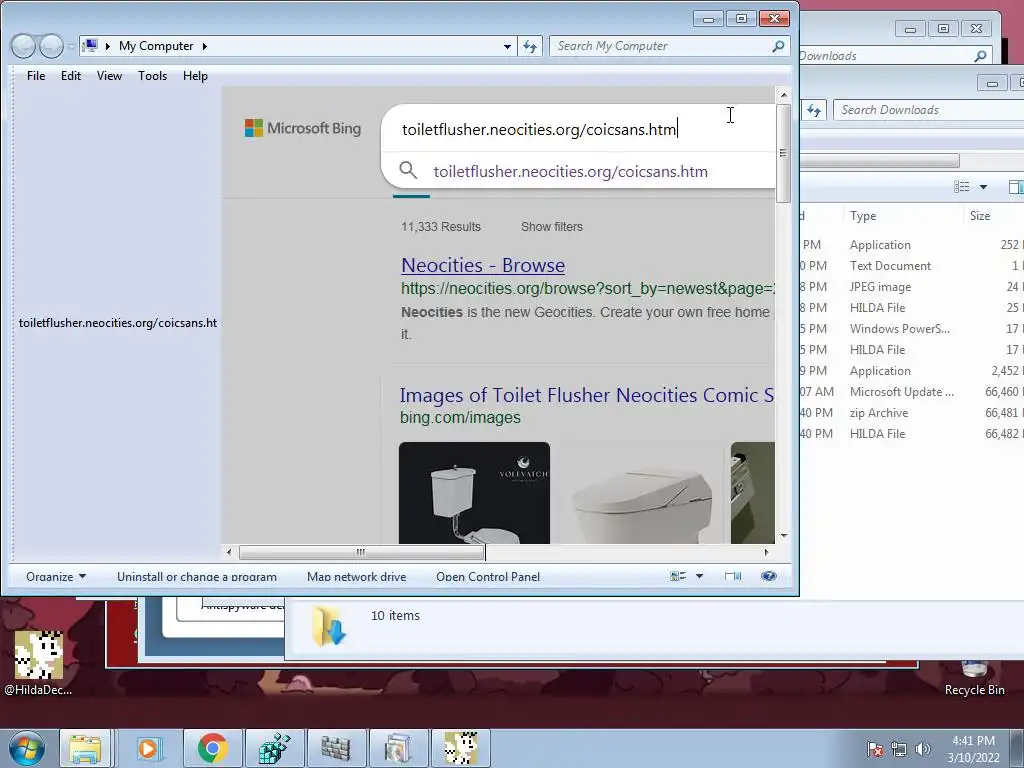Open the Hilda pixel-art taskbar application
This screenshot has width=1024, height=768.
coord(460,748)
